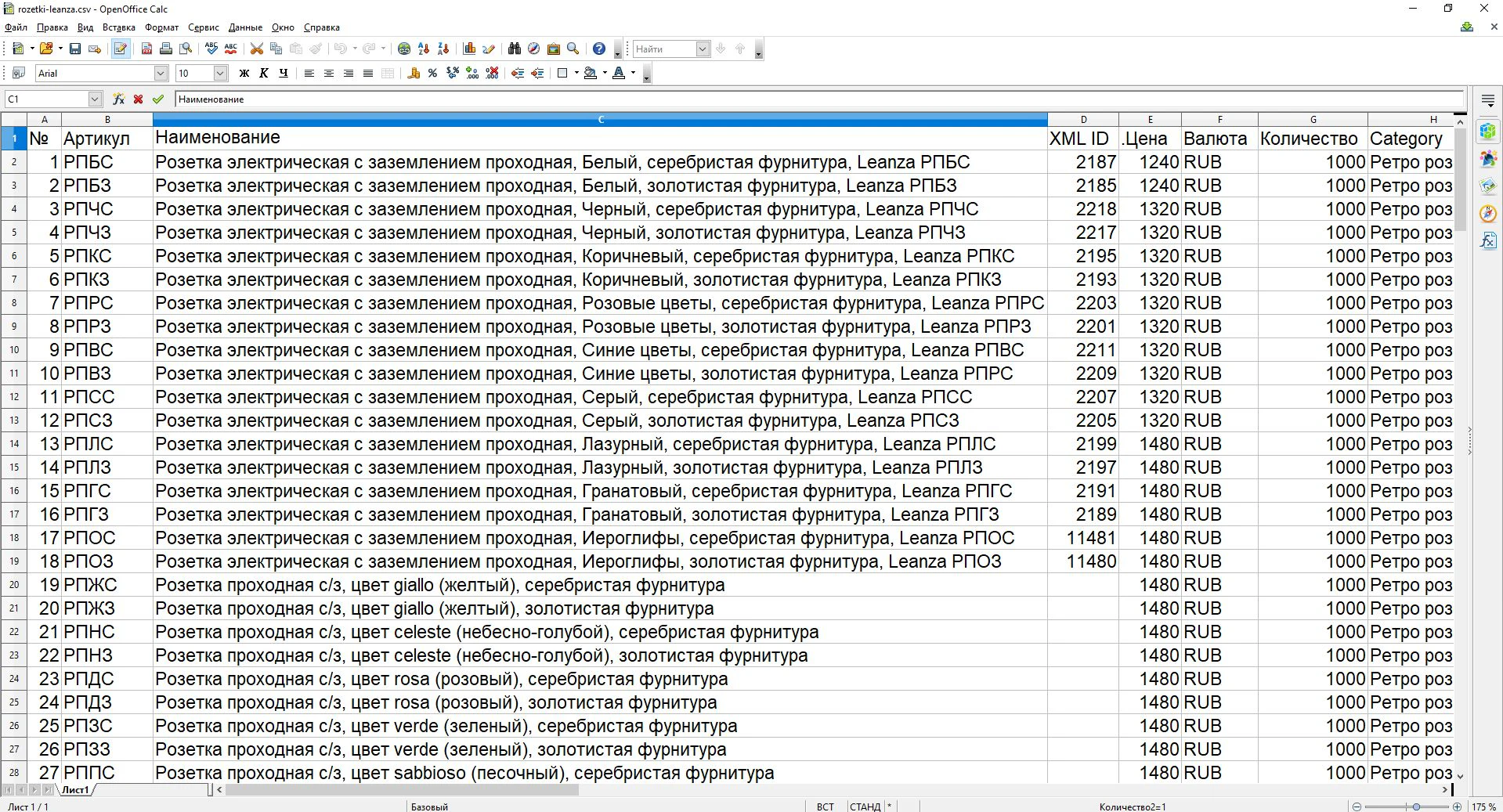This screenshot has width=1503, height=812.
Task: Open font color dropdown arrow
Action: coord(633,73)
